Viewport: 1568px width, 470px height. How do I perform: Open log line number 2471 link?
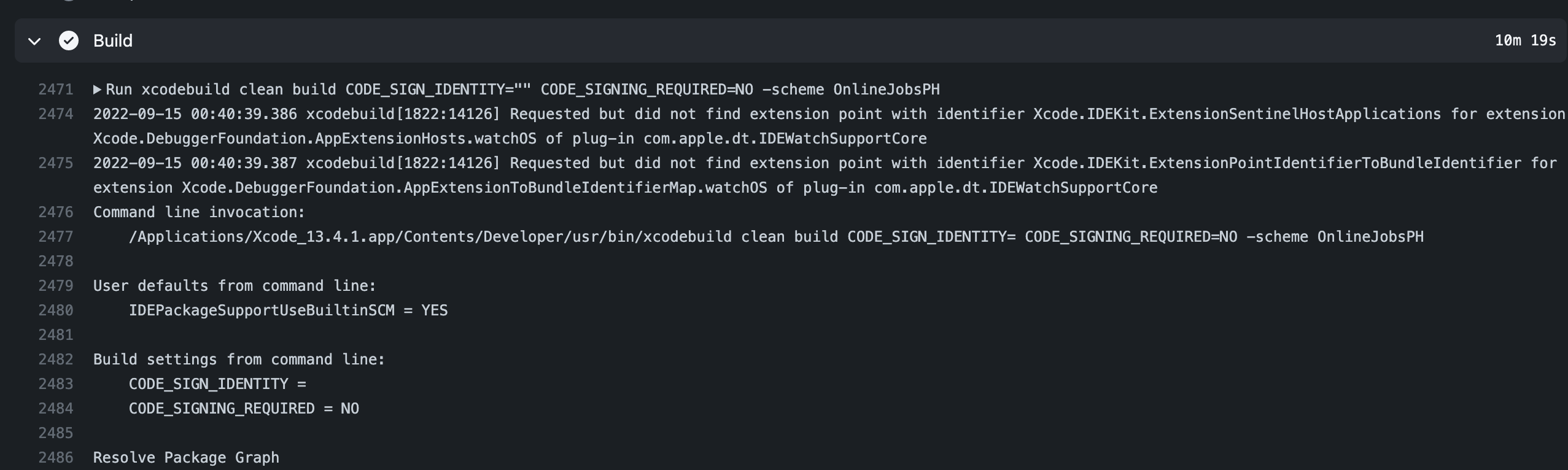(x=56, y=90)
